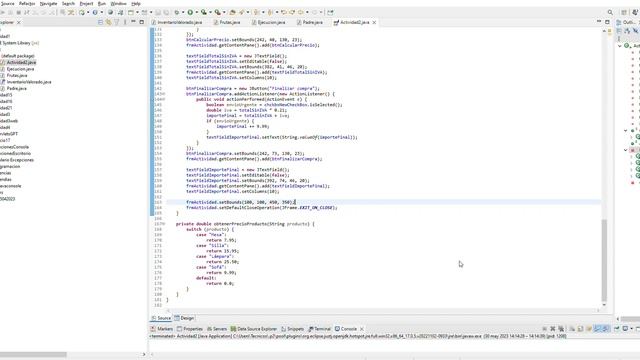Open the Servers view tab
Screen dimensions: 640x360
pos(217,329)
